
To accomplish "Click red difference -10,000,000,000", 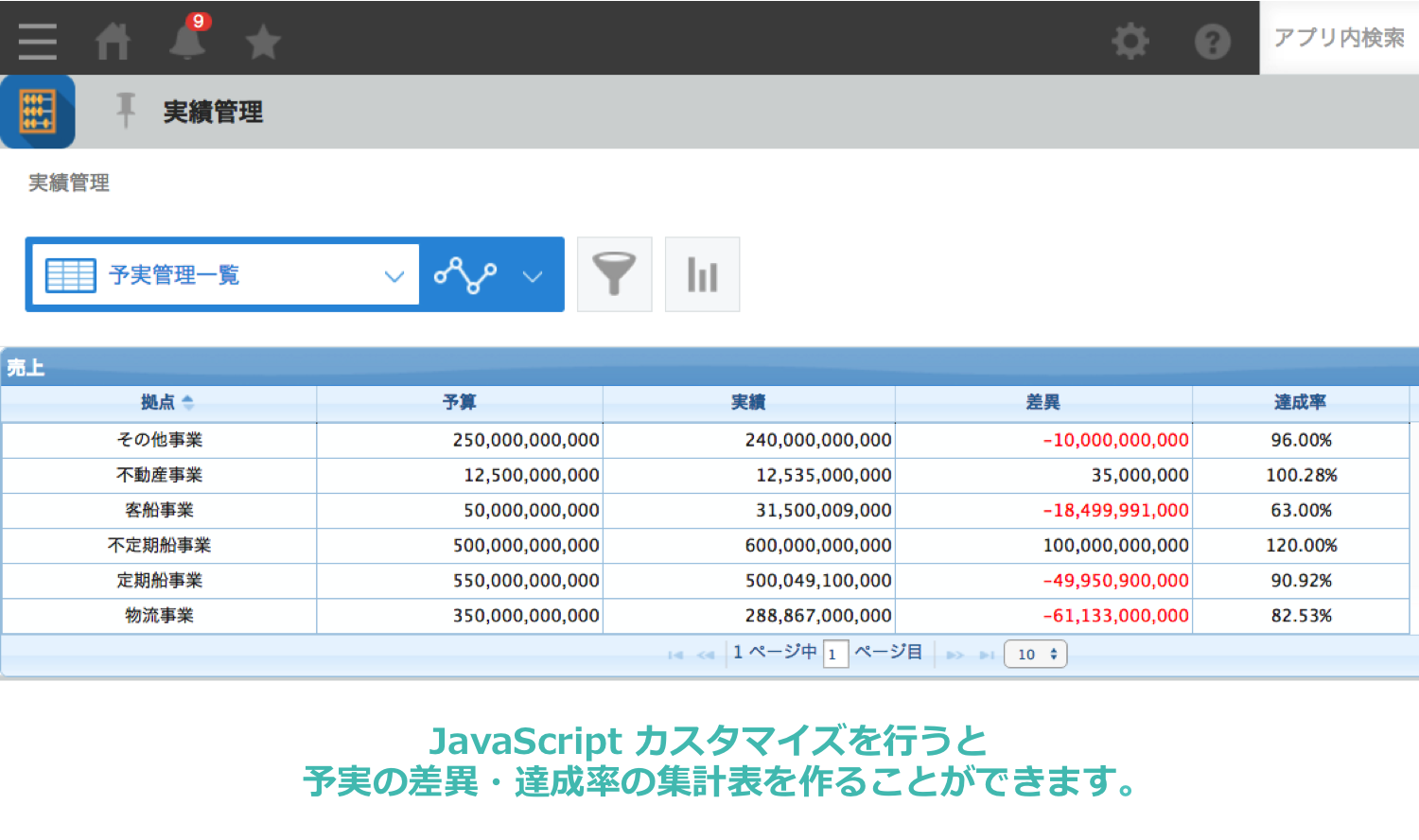I will point(1116,440).
